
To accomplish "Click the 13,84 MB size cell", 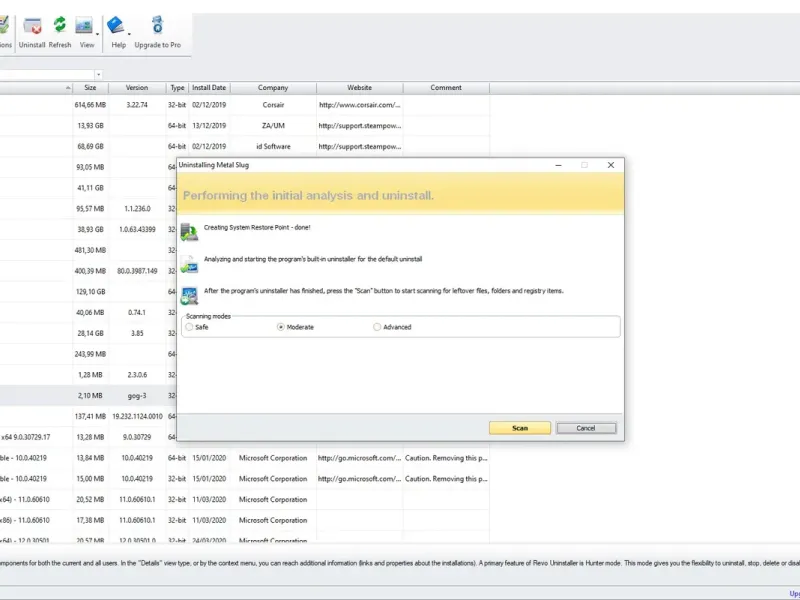I will (x=90, y=458).
